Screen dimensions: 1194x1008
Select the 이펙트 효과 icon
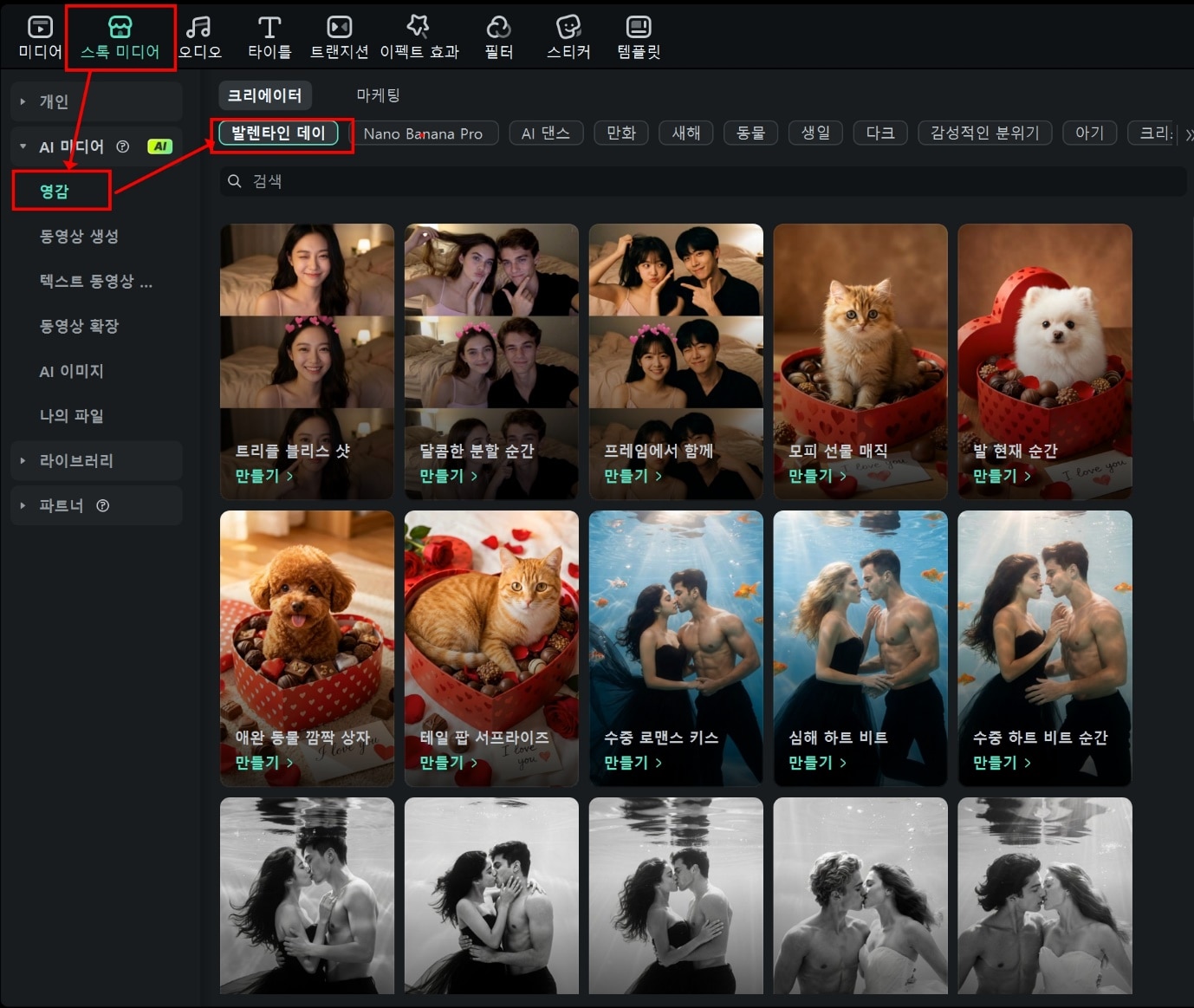pos(419,35)
